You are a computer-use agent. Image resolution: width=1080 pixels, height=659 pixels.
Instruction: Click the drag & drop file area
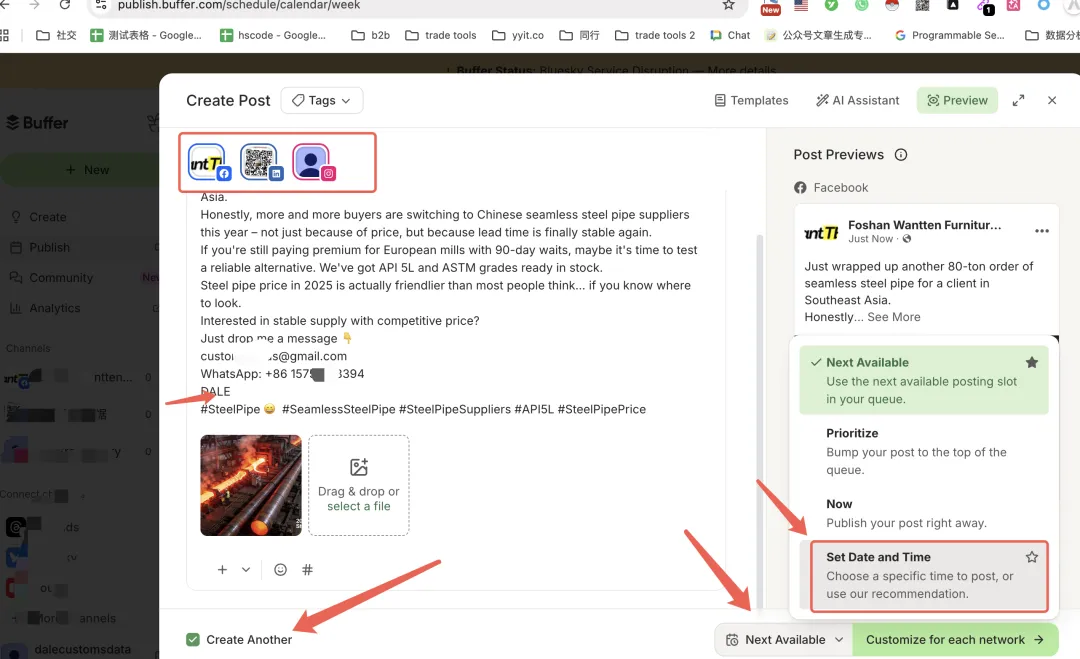point(359,485)
